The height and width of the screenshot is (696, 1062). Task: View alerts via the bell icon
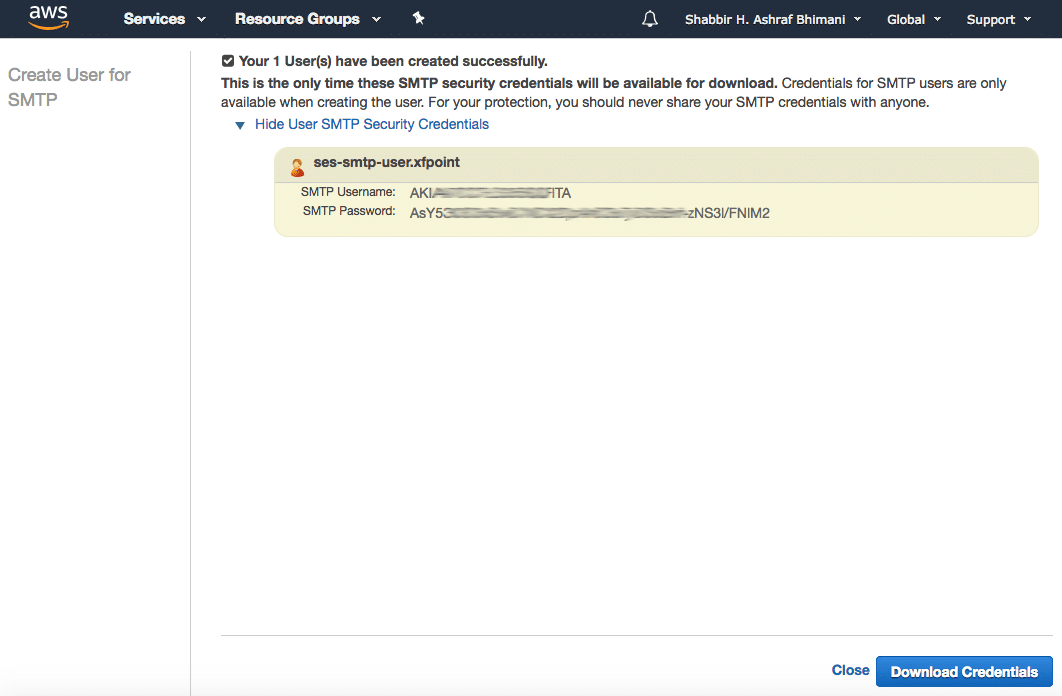pos(650,19)
